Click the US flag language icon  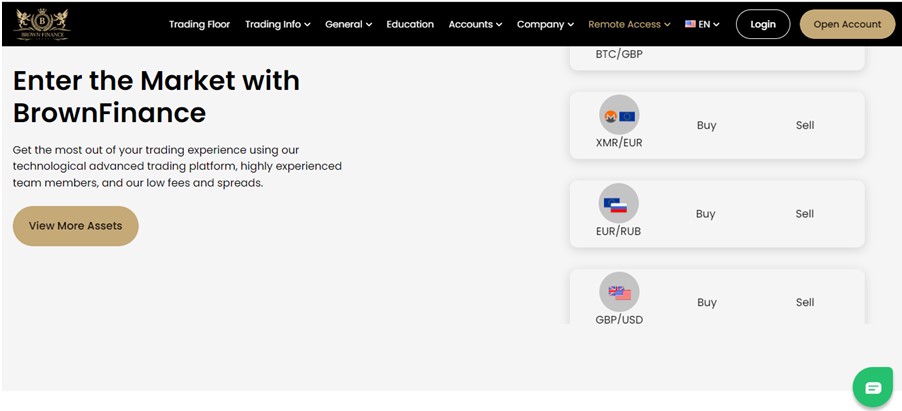[x=690, y=24]
